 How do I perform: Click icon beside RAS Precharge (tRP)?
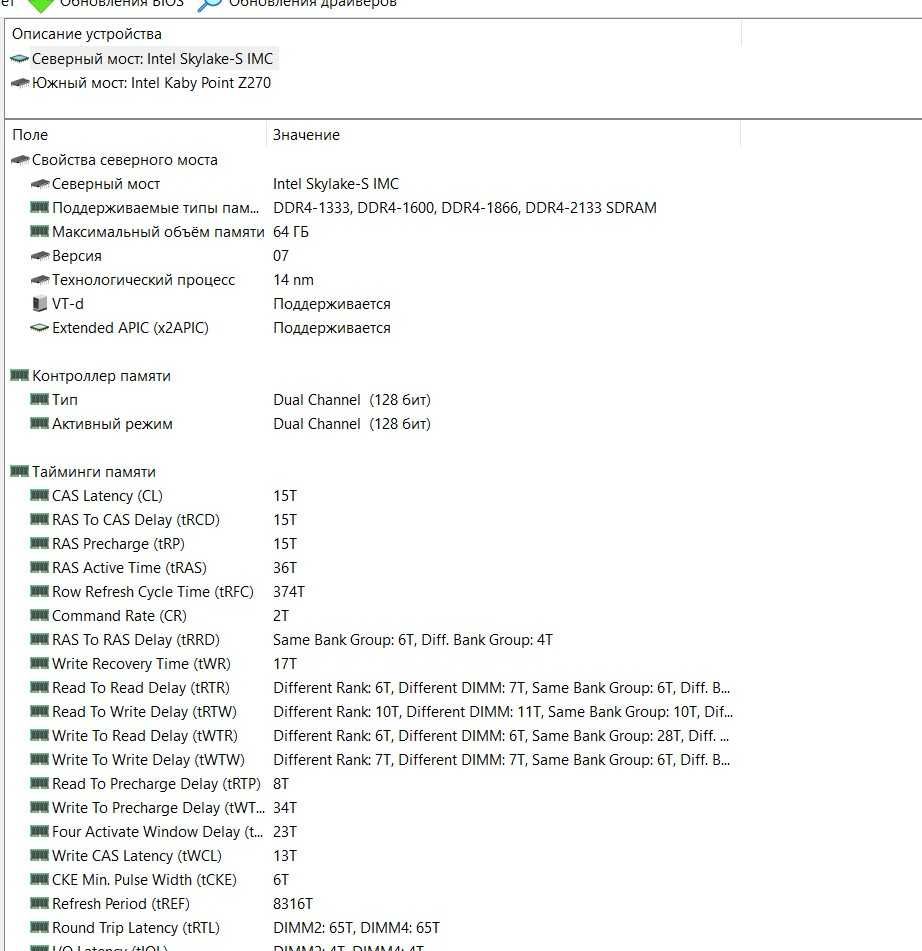pyautogui.click(x=39, y=543)
